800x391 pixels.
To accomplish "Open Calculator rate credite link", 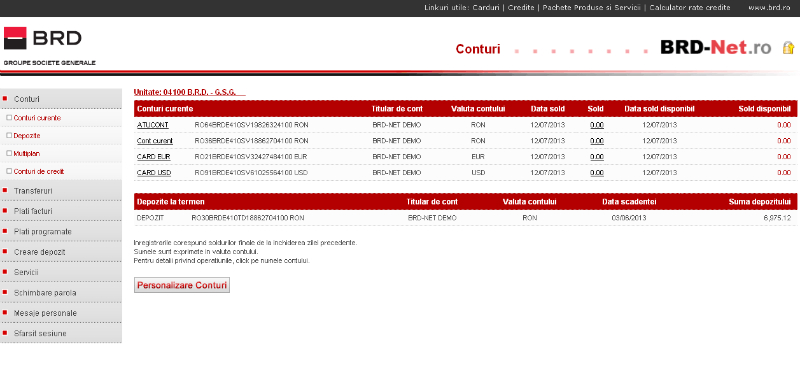I will point(689,8).
